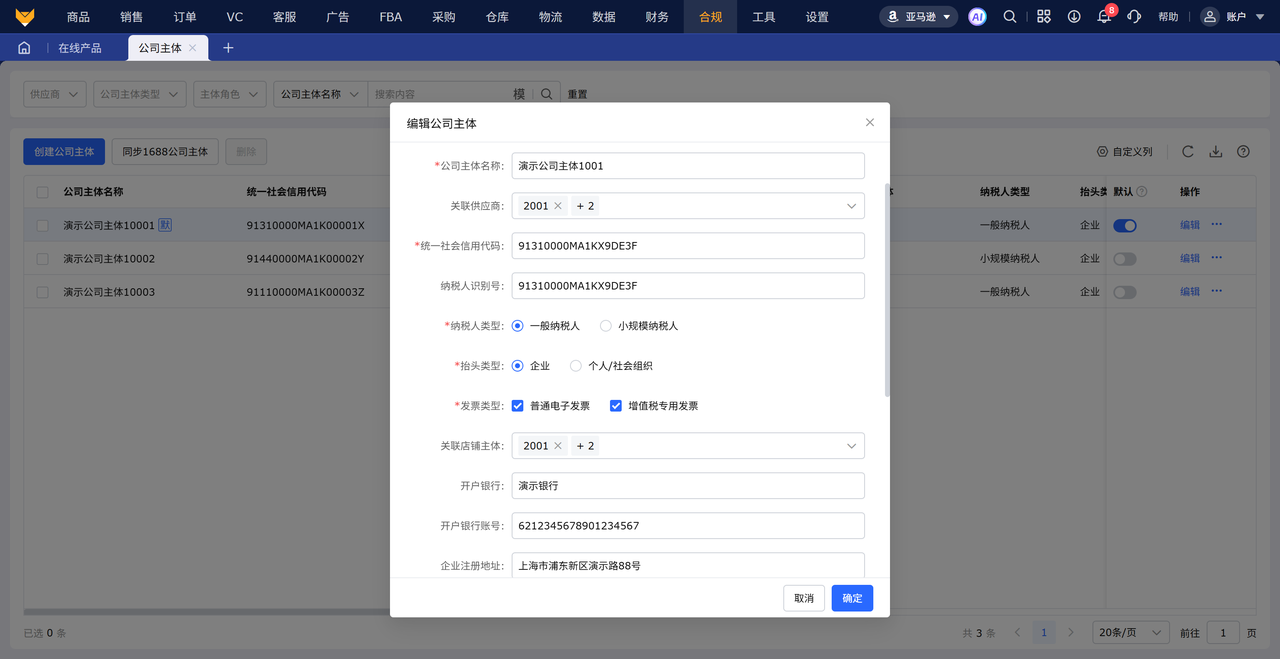Screen dimensions: 1280x659
Task: Open the 亚马逊 platform dropdown
Action: point(919,17)
